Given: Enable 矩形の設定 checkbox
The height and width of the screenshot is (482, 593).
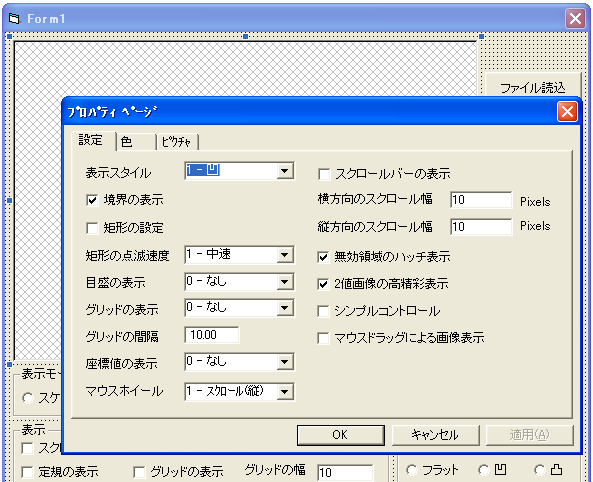Looking at the screenshot, I should click(x=92, y=228).
